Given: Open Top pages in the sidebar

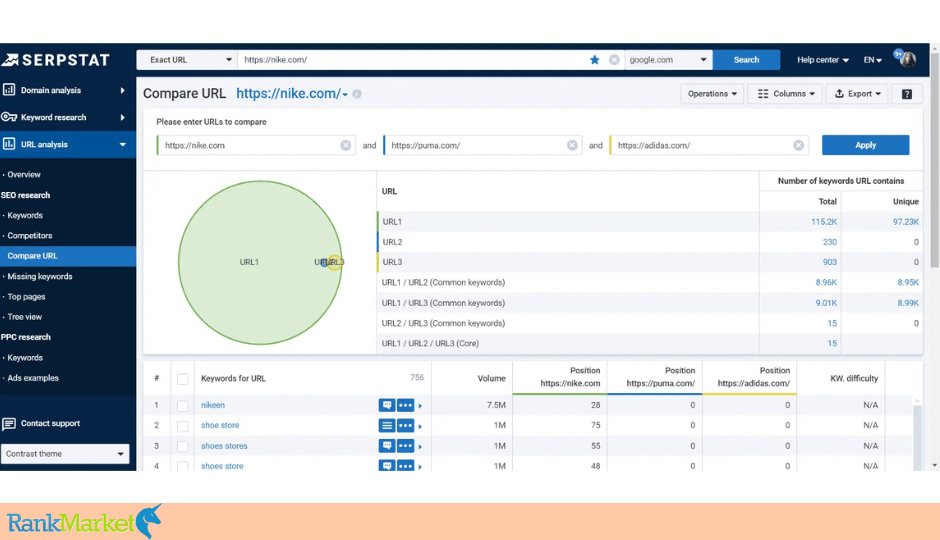Looking at the screenshot, I should coord(26,297).
